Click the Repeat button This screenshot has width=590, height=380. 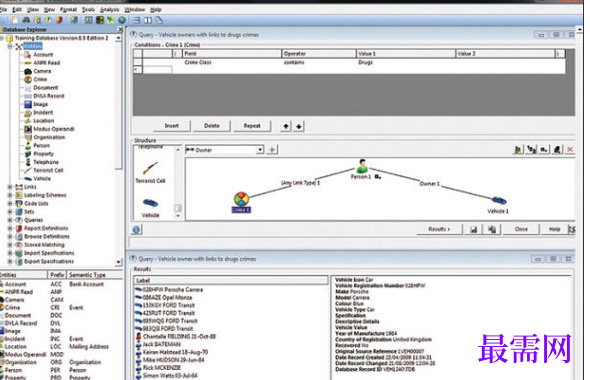[252, 126]
